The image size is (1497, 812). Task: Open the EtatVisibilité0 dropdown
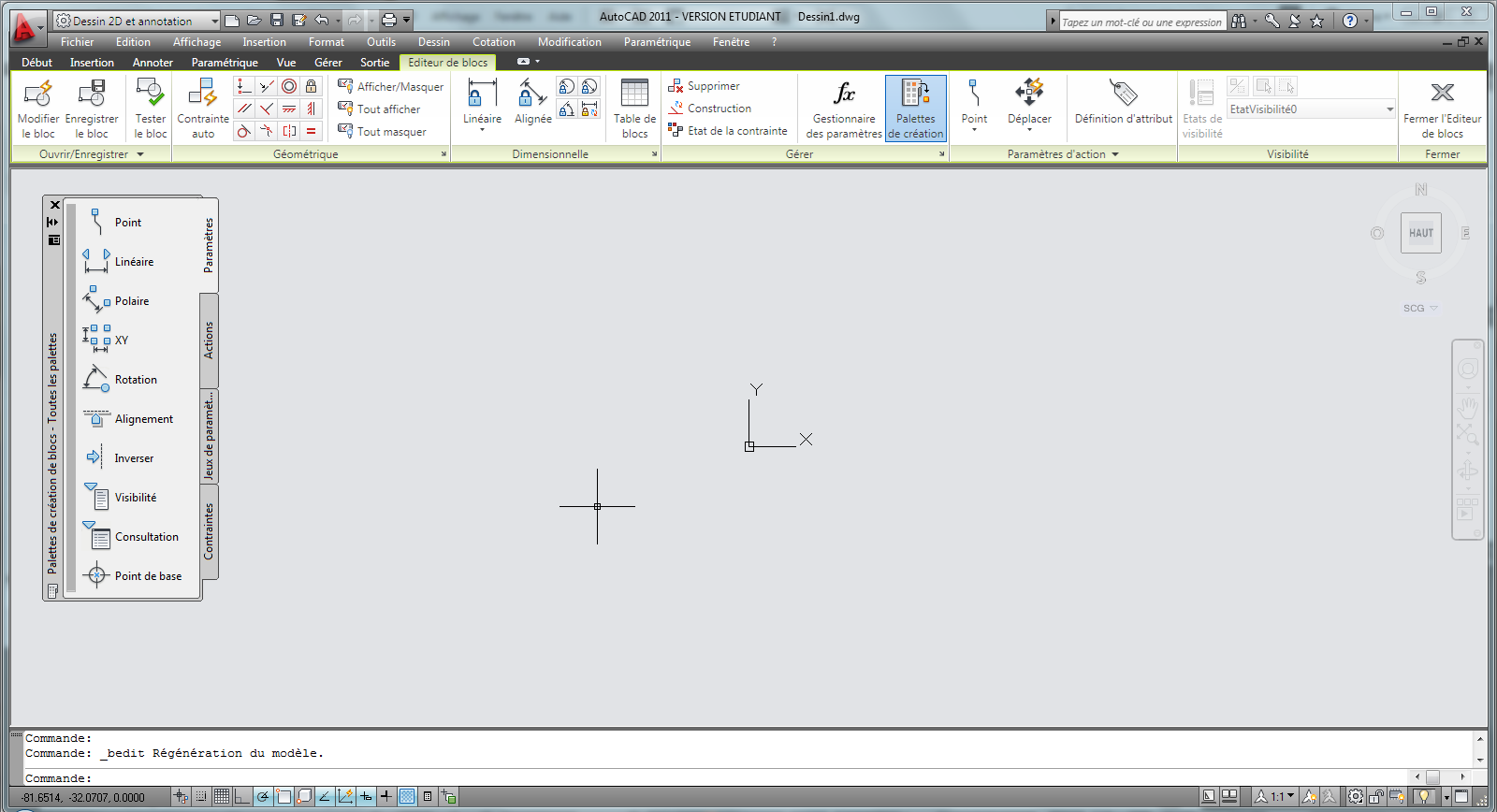tap(1389, 109)
